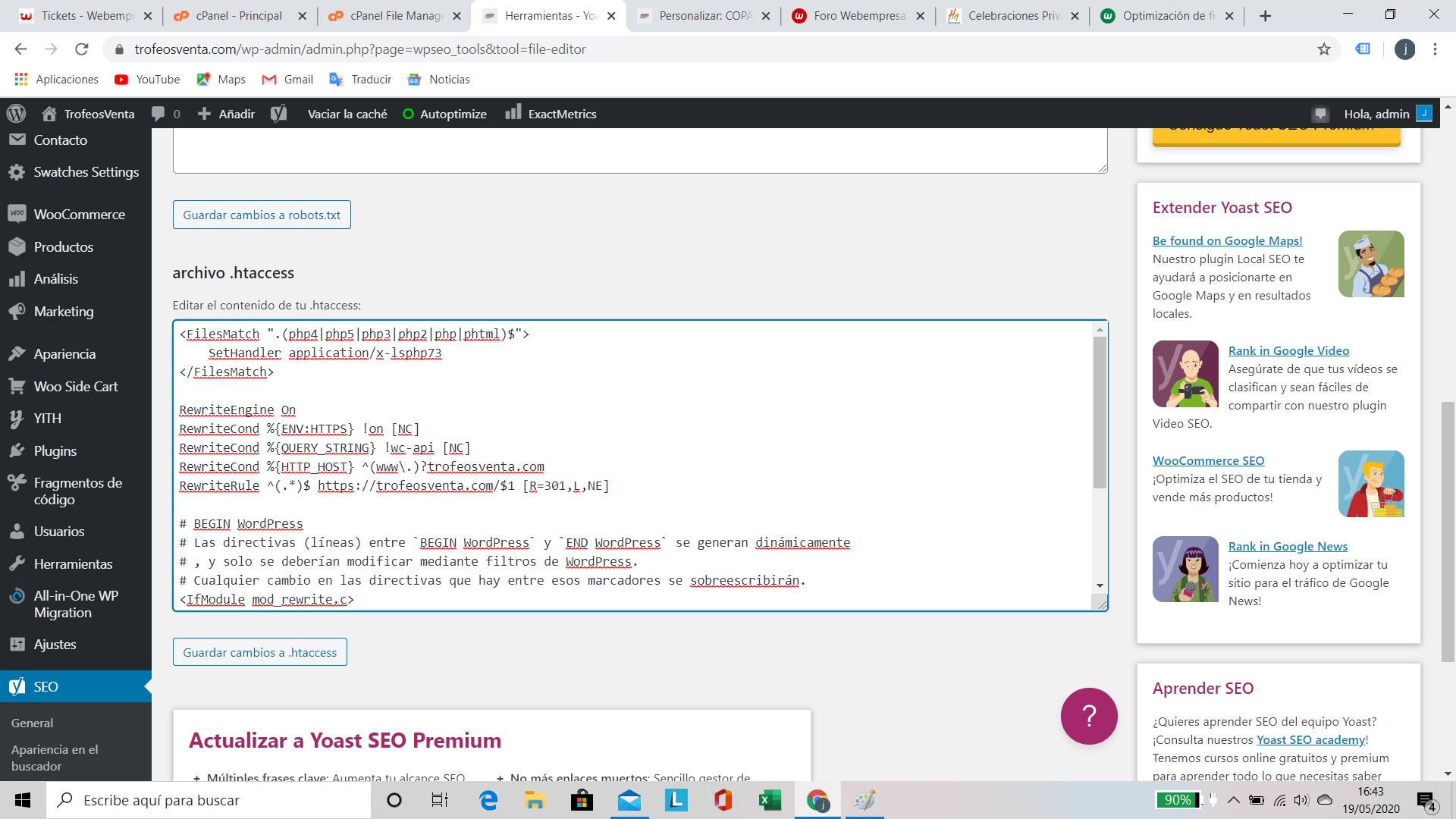Open Rank in Google News link

(x=1288, y=546)
